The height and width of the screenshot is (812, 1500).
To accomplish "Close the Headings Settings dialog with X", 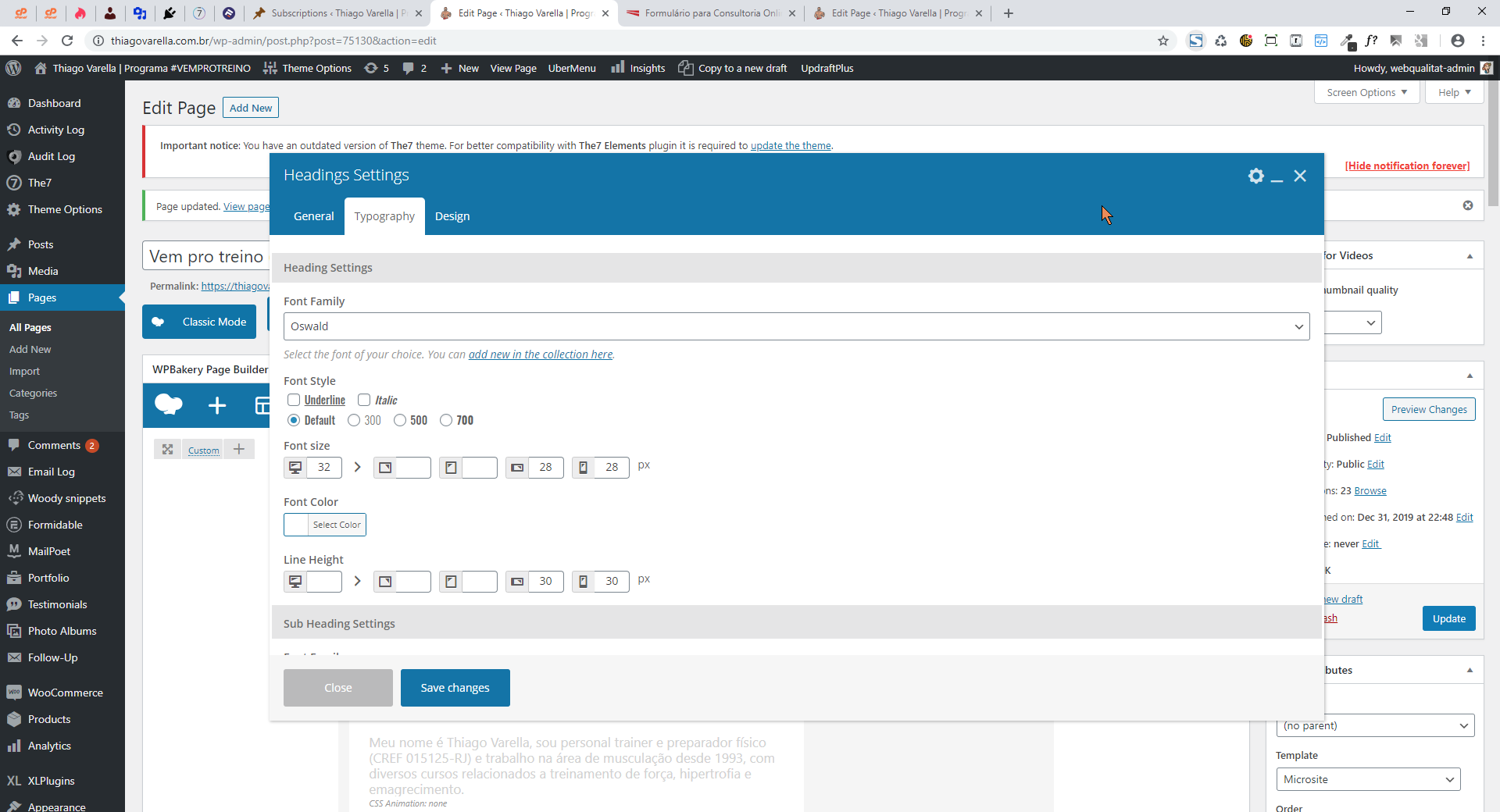I will pyautogui.click(x=1300, y=176).
